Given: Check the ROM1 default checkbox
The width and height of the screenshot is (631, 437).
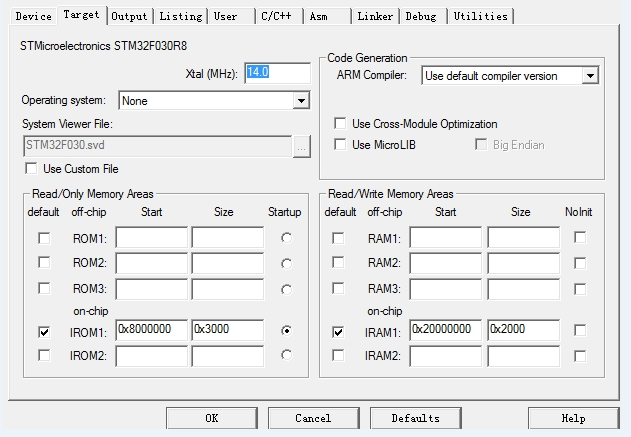Looking at the screenshot, I should [x=44, y=238].
